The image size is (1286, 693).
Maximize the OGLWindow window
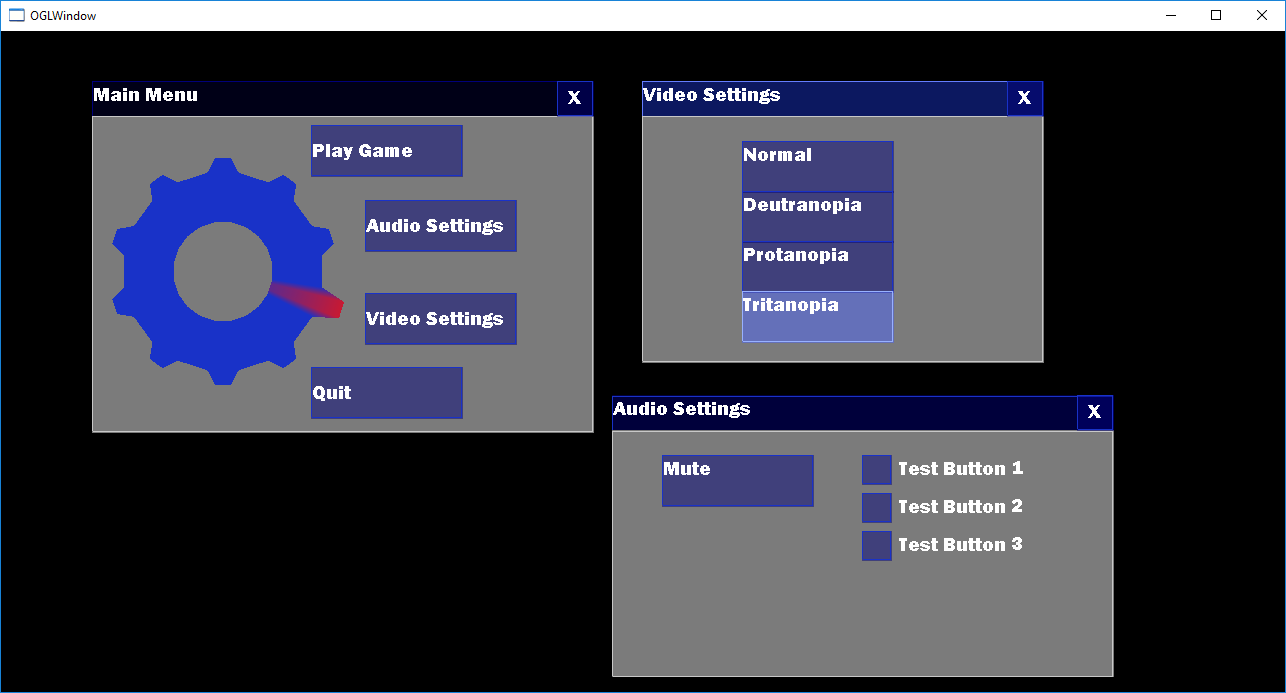point(1216,15)
